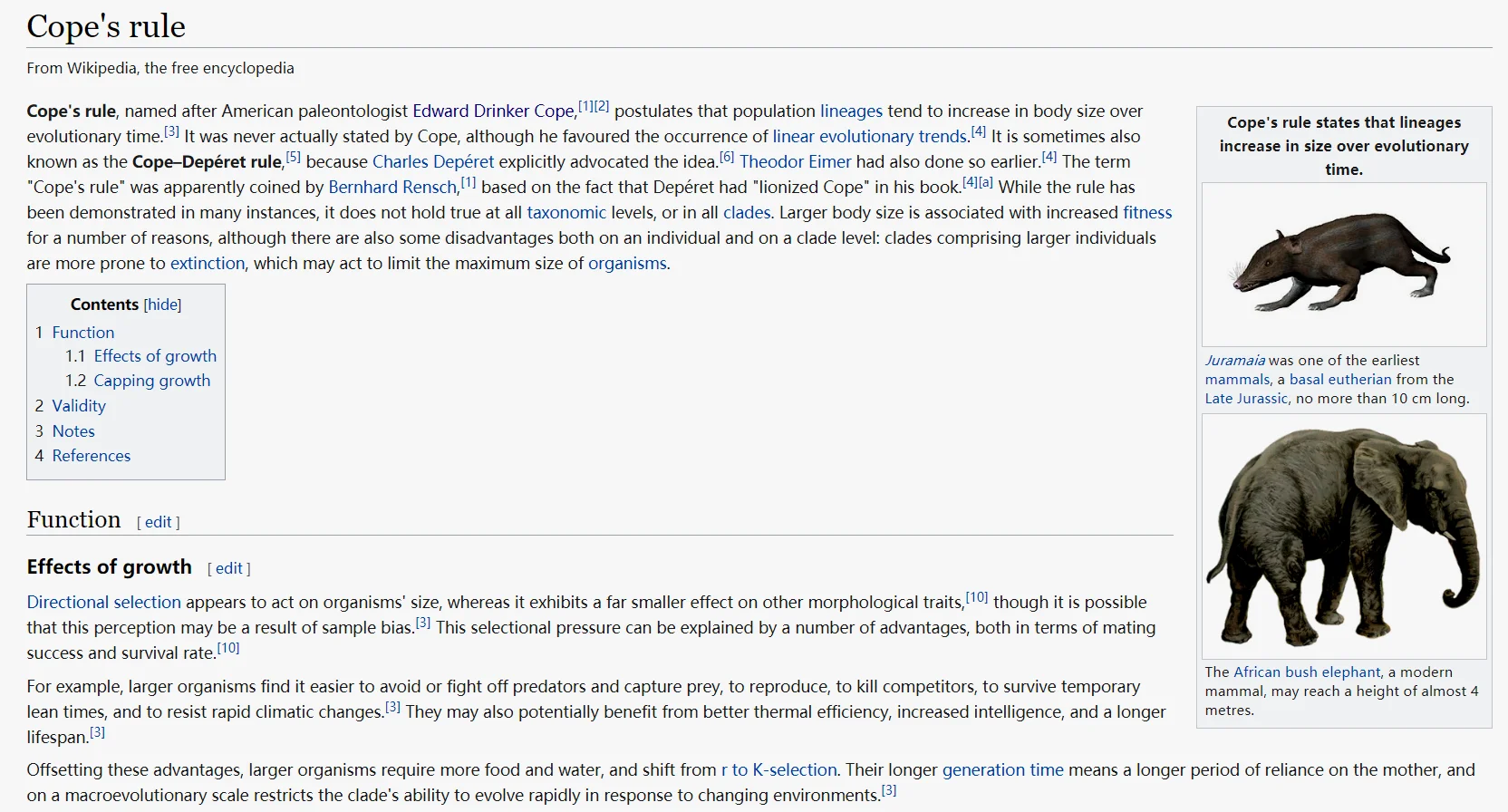Open citation [3] after sample bias
The width and height of the screenshot is (1508, 812).
(x=422, y=623)
